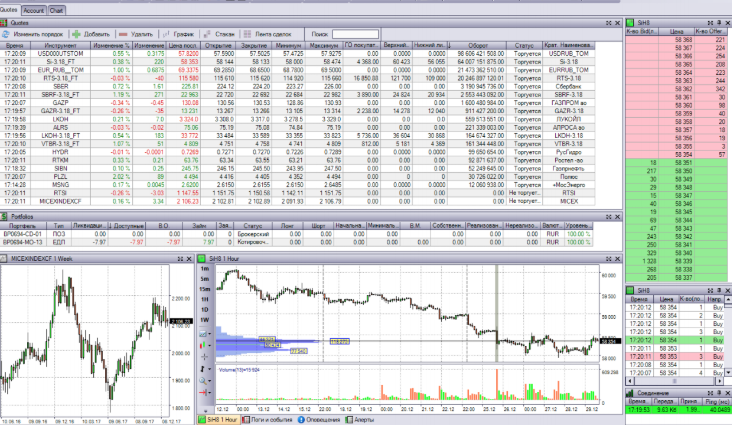Click down arrow of trades tape scrollbar
732x425 pixels.
(728, 372)
